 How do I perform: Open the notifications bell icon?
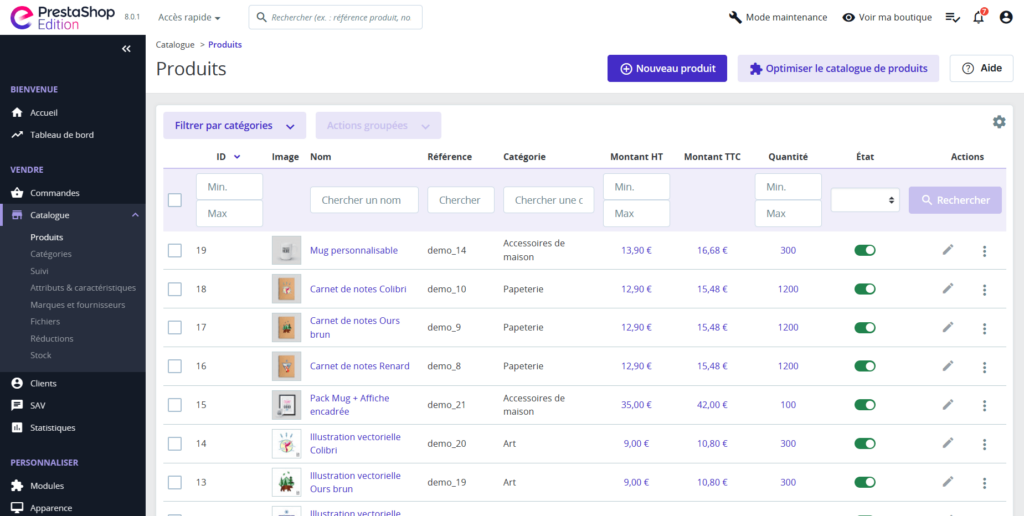click(978, 17)
